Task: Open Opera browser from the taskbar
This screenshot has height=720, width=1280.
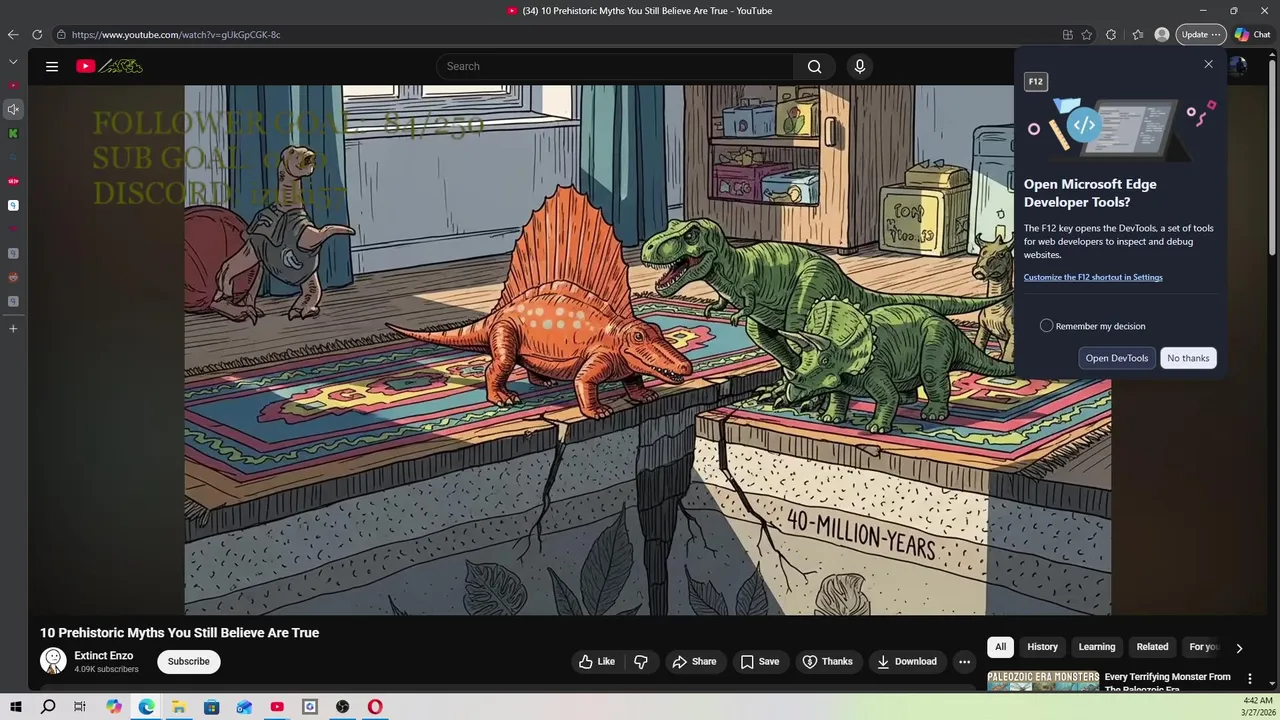Action: click(x=375, y=707)
